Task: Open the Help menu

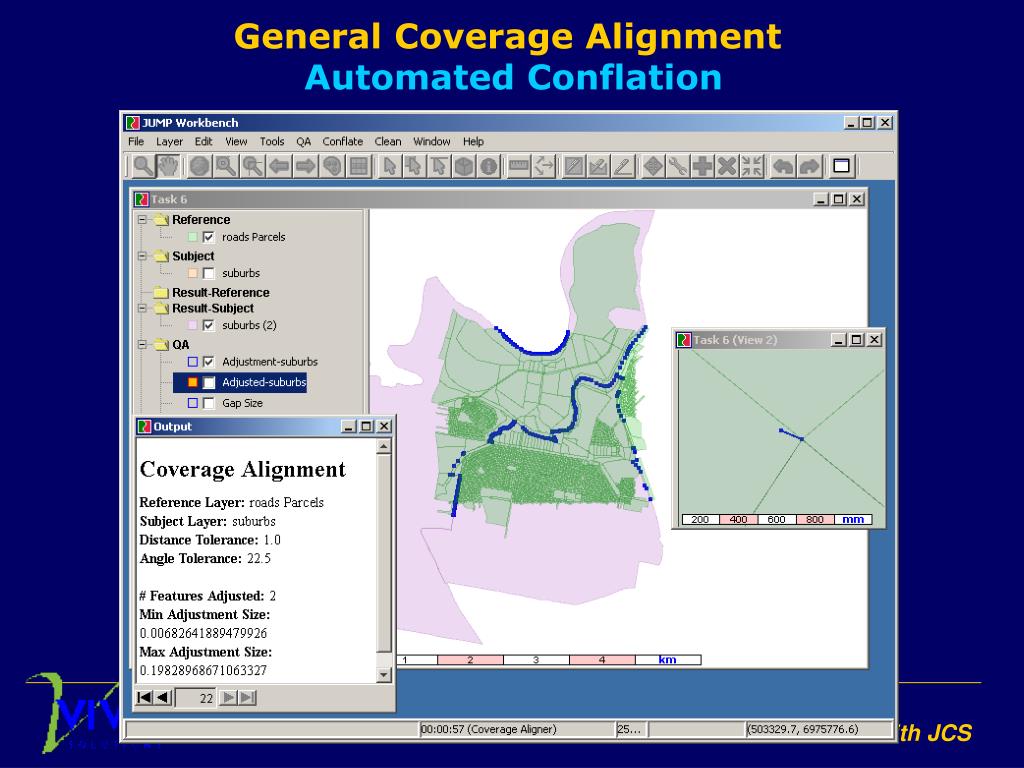Action: point(473,141)
